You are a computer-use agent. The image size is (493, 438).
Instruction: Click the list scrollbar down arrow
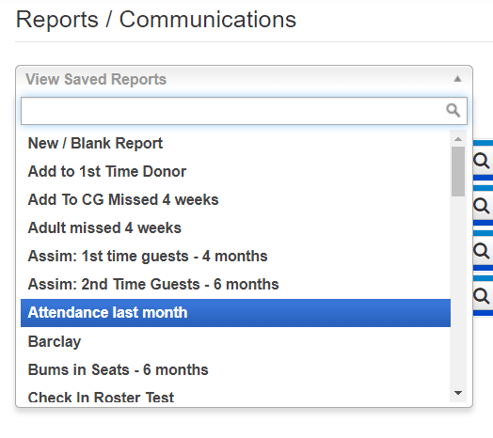[x=458, y=393]
